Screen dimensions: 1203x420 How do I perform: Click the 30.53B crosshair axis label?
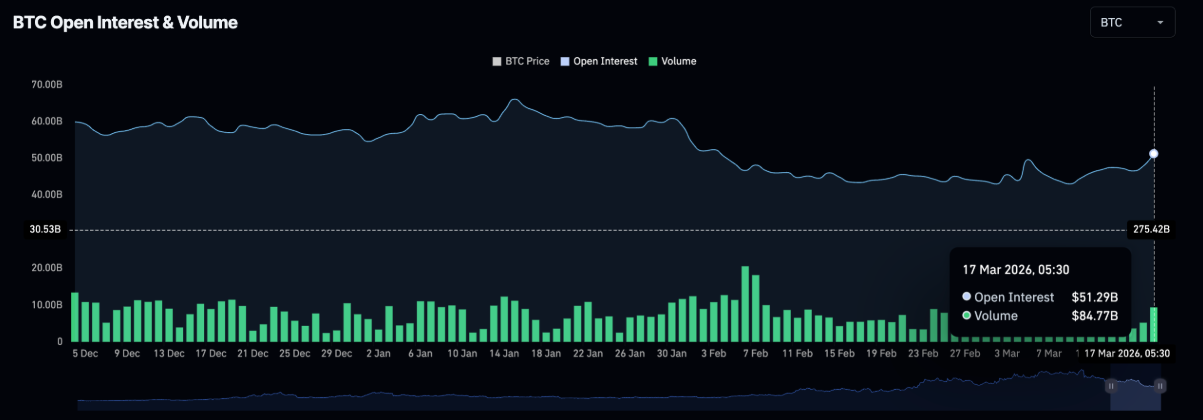(35, 230)
